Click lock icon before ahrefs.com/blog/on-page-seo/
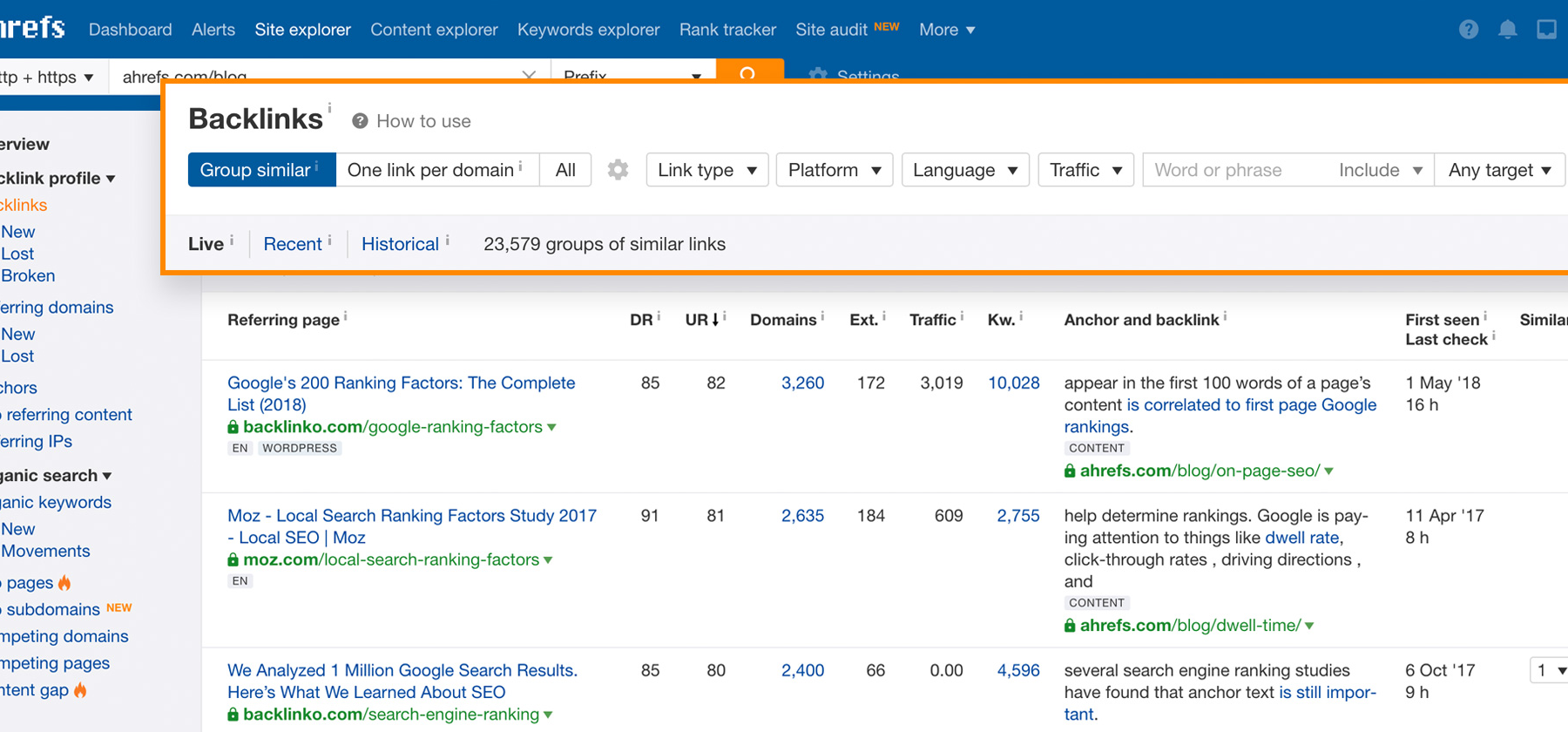1568x732 pixels. (x=1070, y=471)
